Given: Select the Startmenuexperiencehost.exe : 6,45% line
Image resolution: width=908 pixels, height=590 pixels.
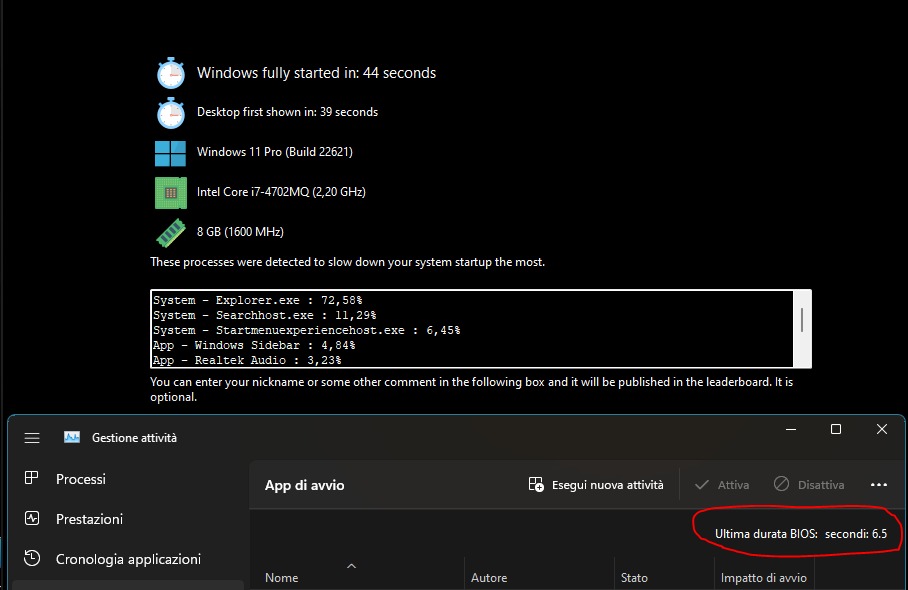Looking at the screenshot, I should tap(306, 330).
